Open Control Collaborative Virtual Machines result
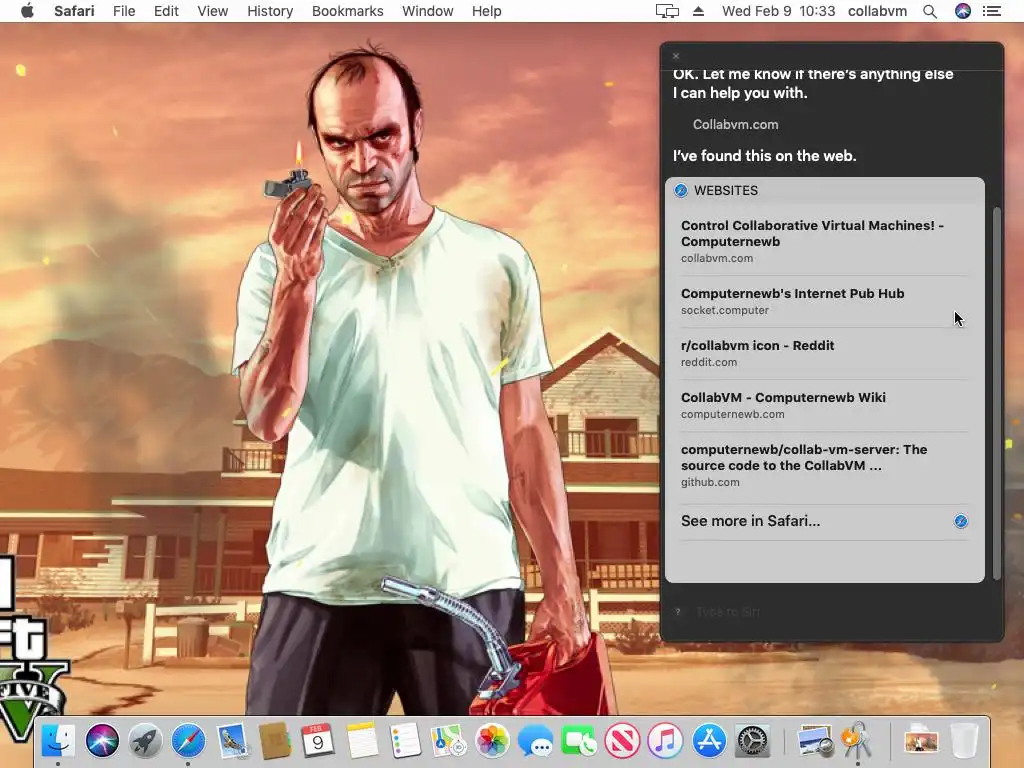Viewport: 1024px width, 768px height. 824,241
